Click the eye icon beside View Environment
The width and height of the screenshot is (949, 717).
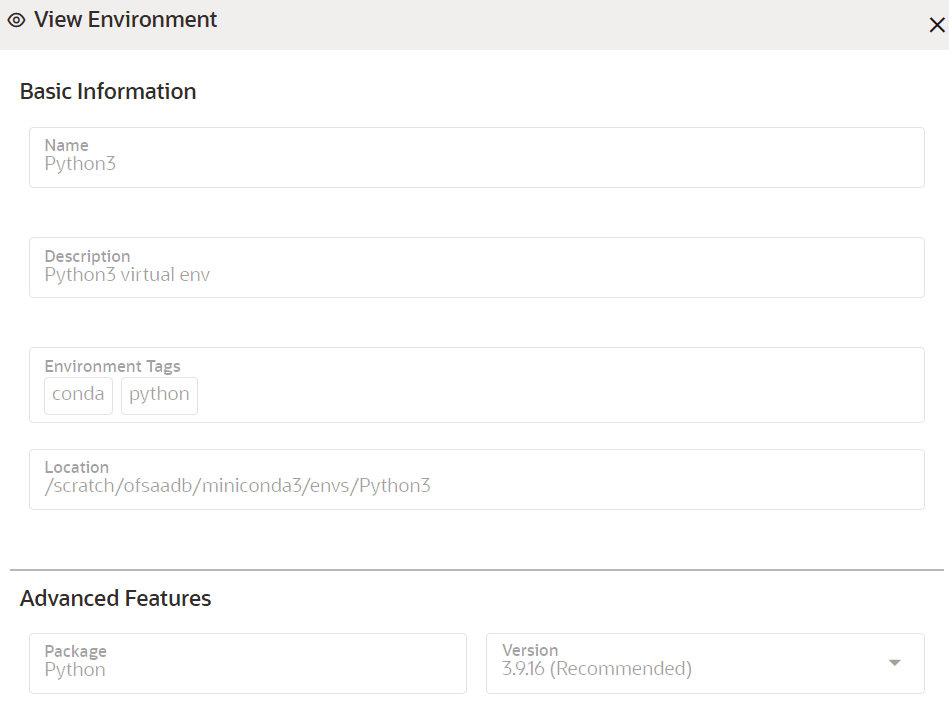tap(16, 19)
